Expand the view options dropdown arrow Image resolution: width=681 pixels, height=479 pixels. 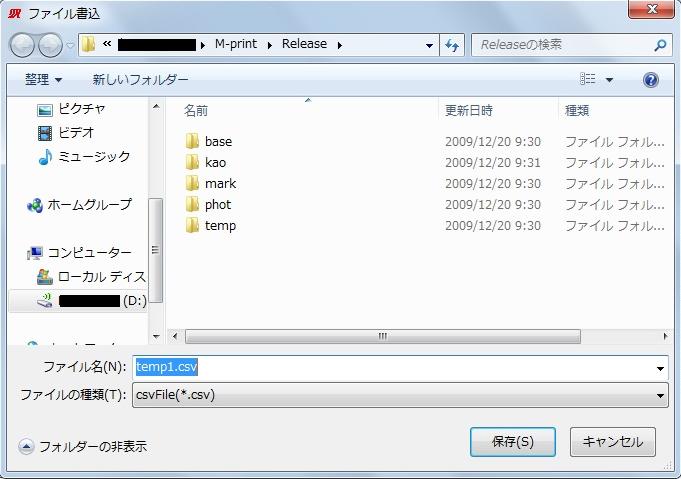pos(609,80)
